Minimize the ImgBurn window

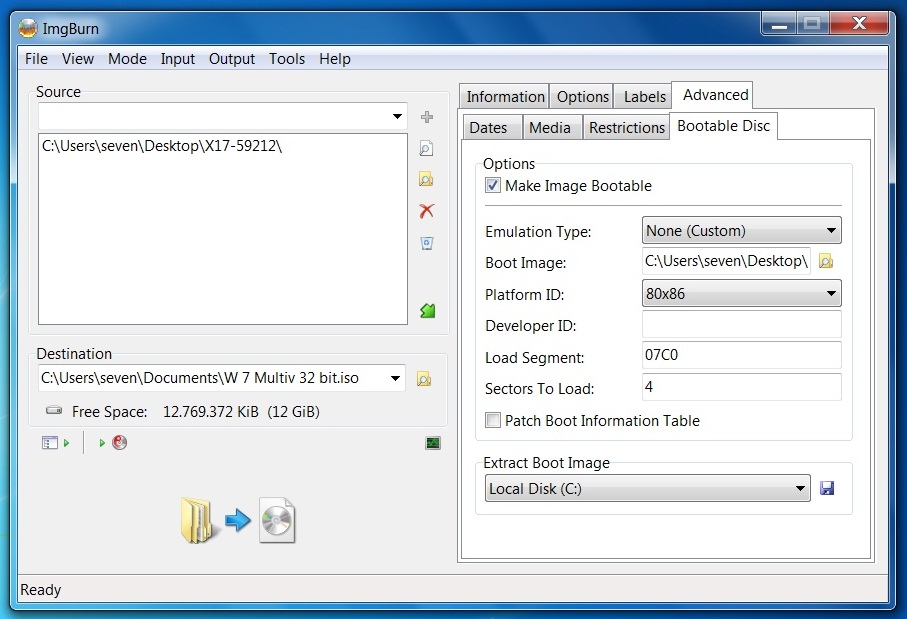coord(779,24)
